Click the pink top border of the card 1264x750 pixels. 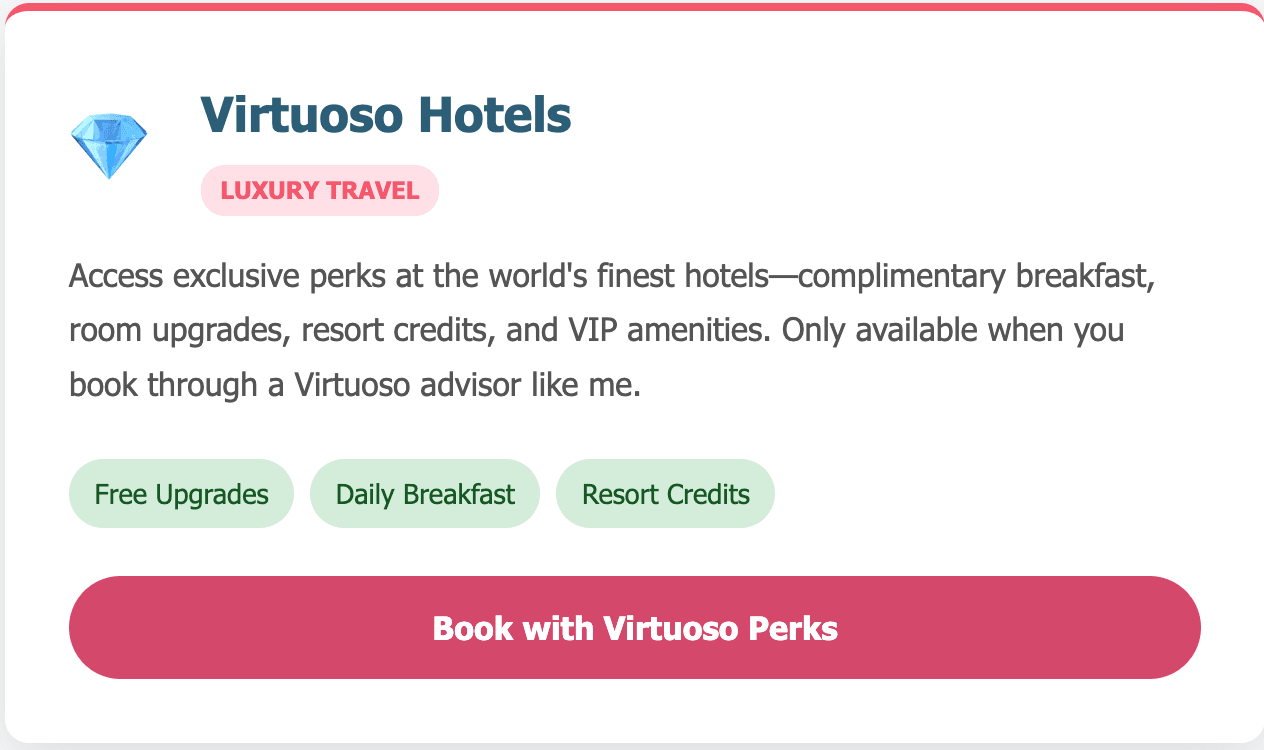point(632,8)
